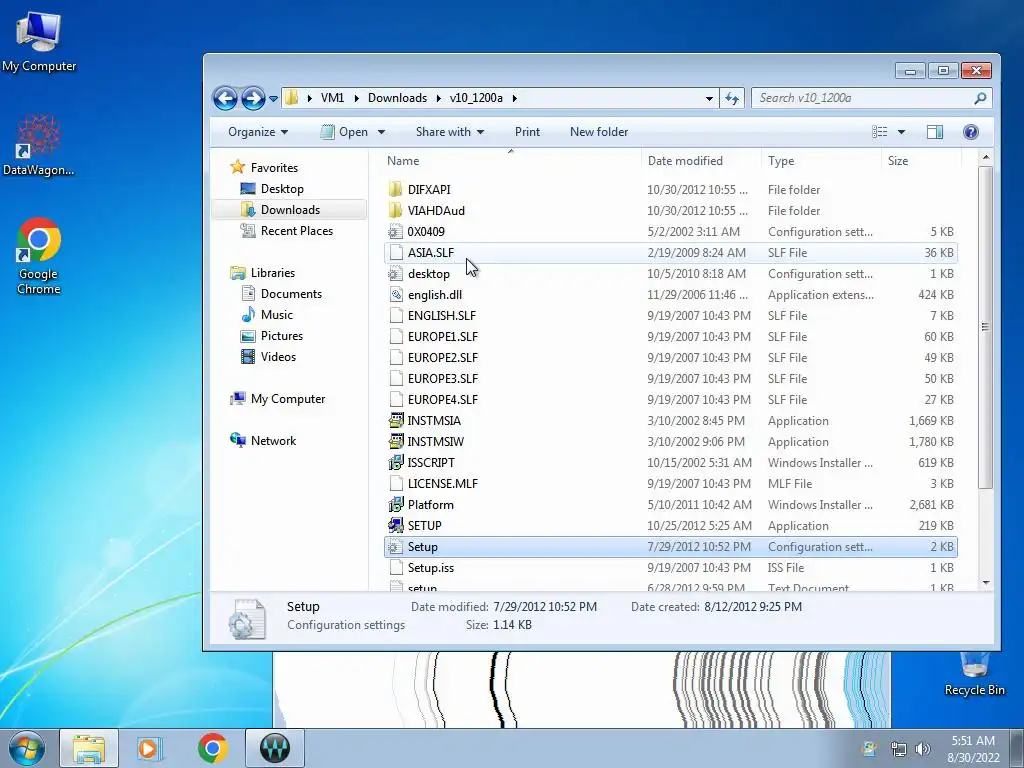Expand the arrow after v10_1200a breadcrumb

[x=515, y=98]
